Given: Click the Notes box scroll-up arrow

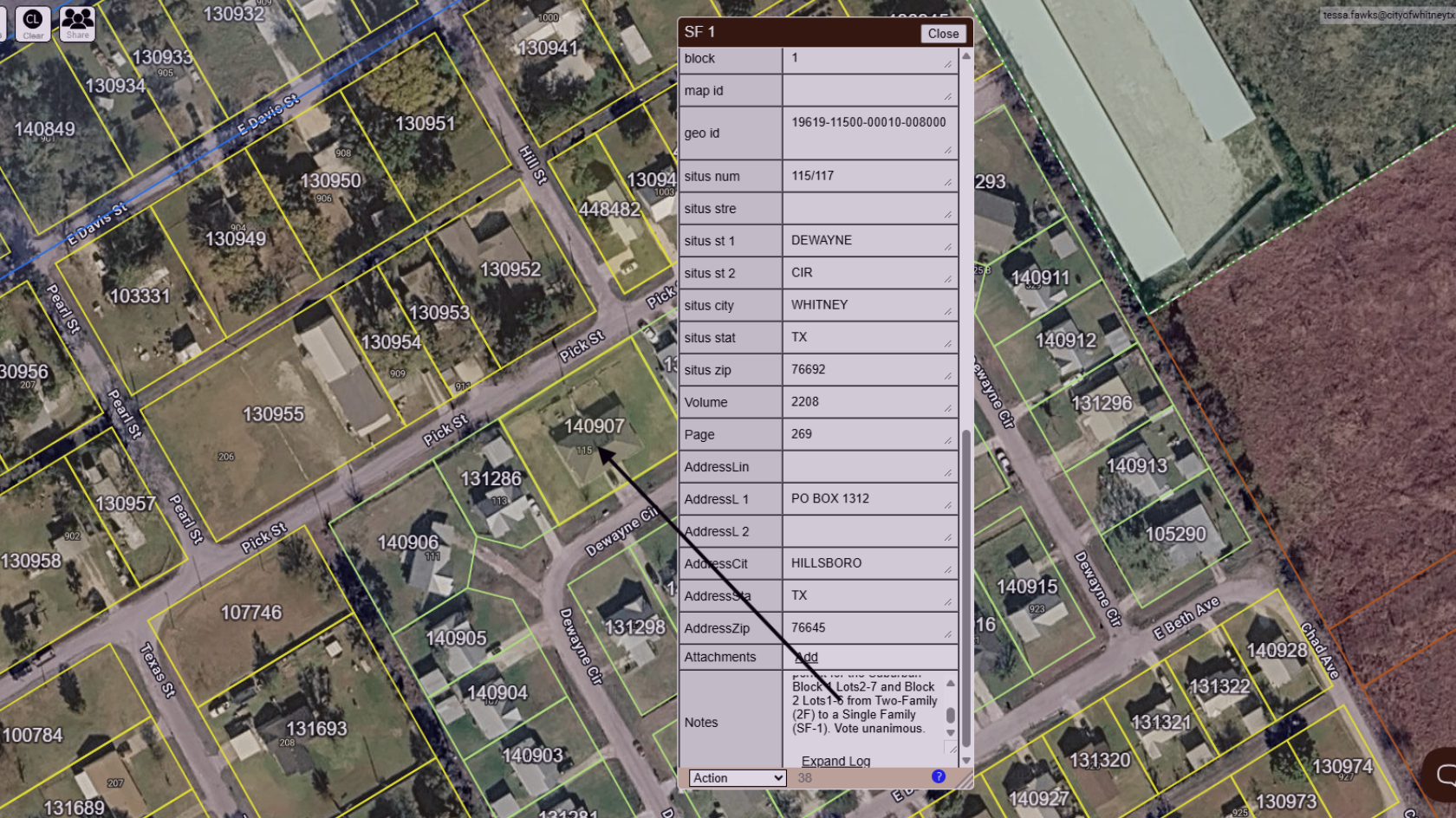Looking at the screenshot, I should 951,684.
